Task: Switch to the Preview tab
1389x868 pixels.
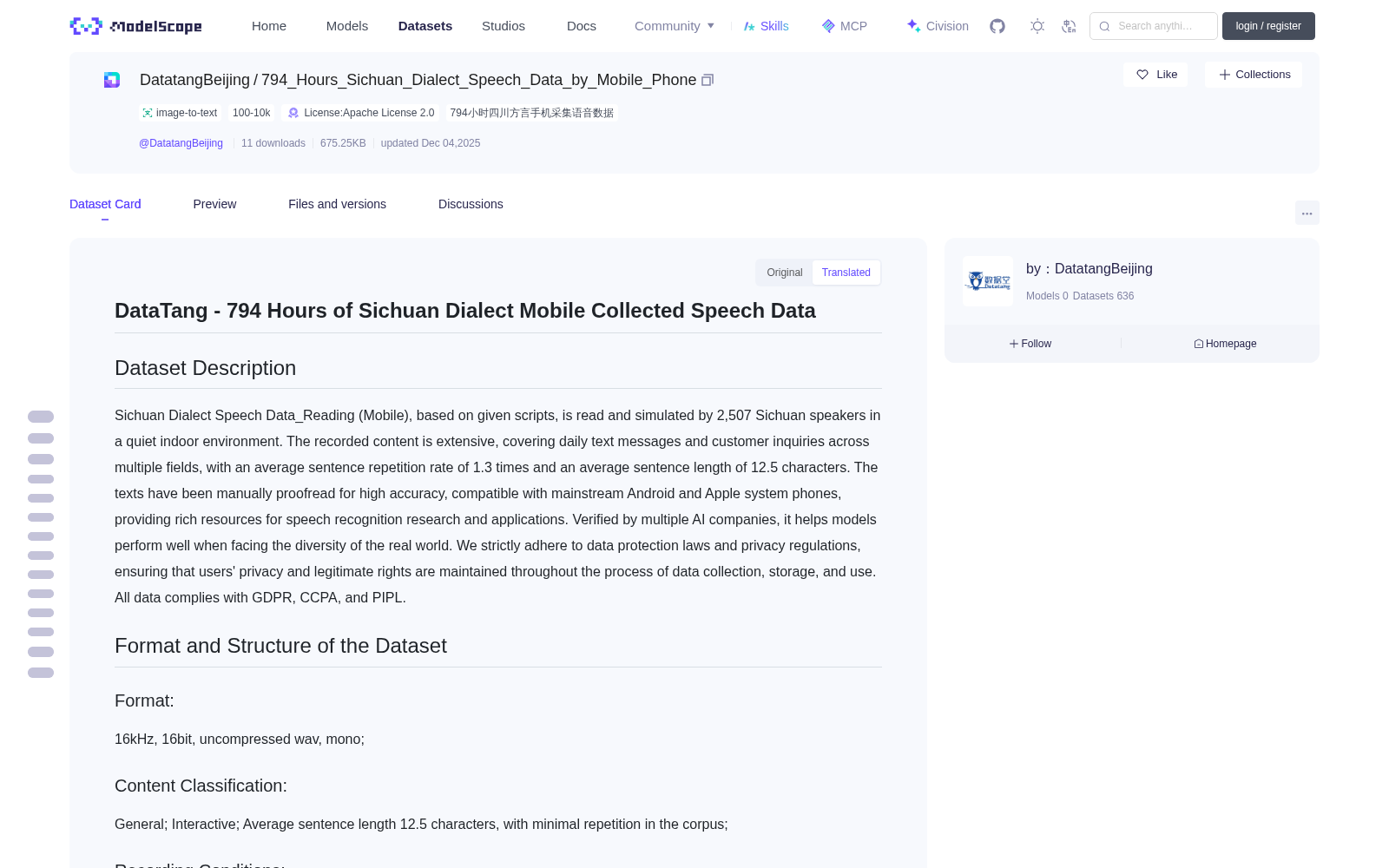Action: pyautogui.click(x=214, y=204)
